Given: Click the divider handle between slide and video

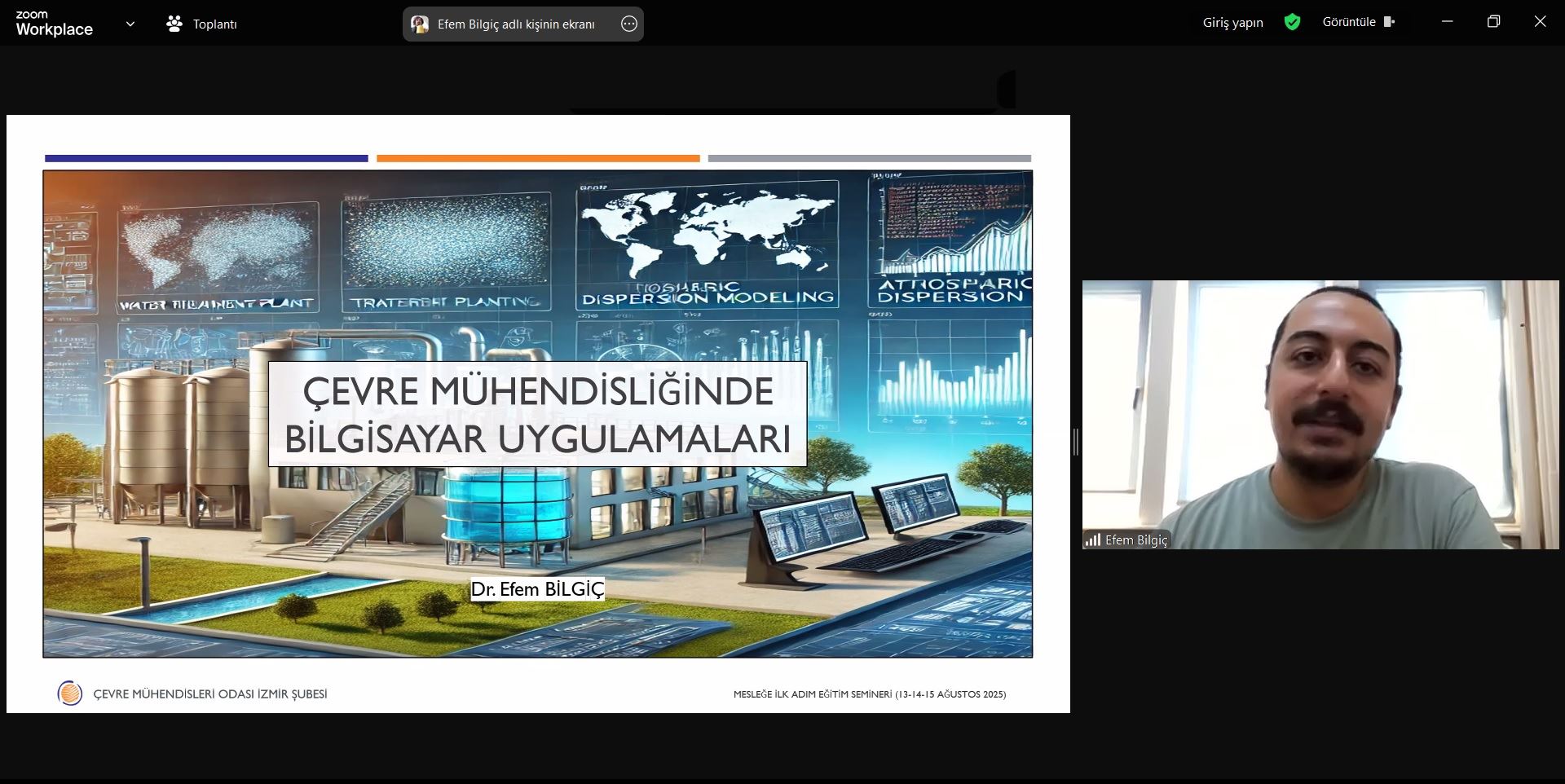Looking at the screenshot, I should point(1076,442).
